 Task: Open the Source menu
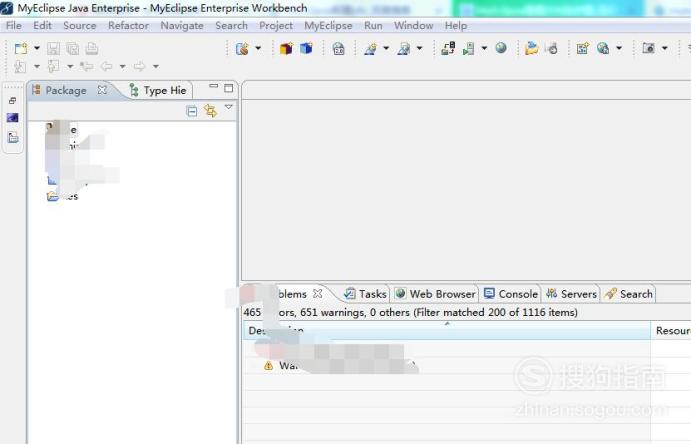coord(80,26)
